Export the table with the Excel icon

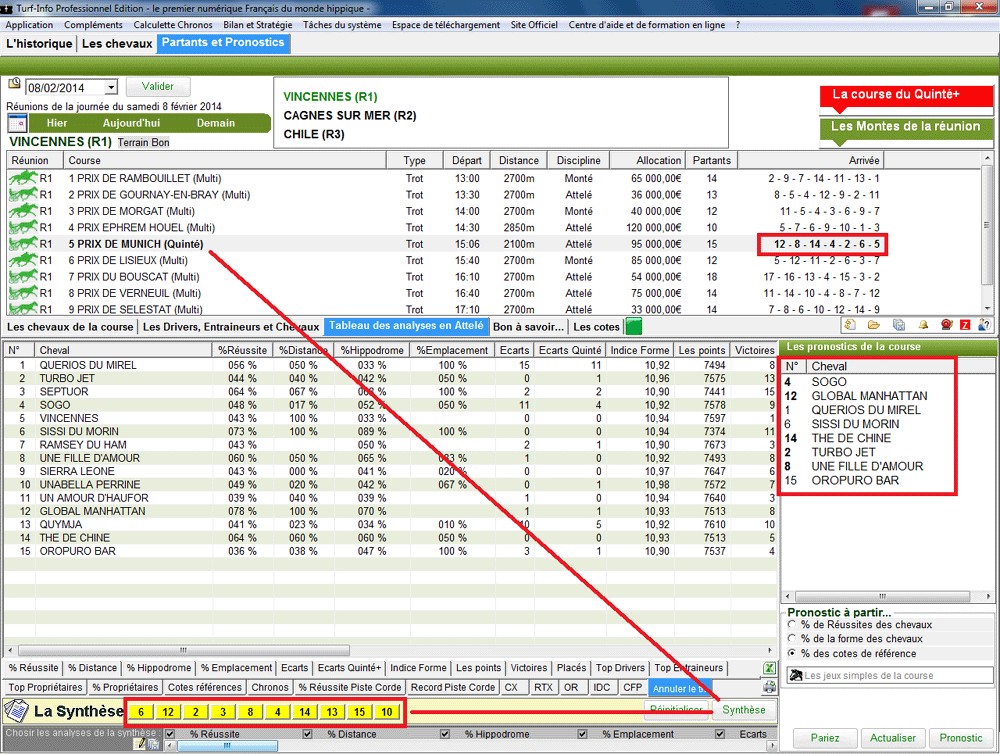[770, 668]
